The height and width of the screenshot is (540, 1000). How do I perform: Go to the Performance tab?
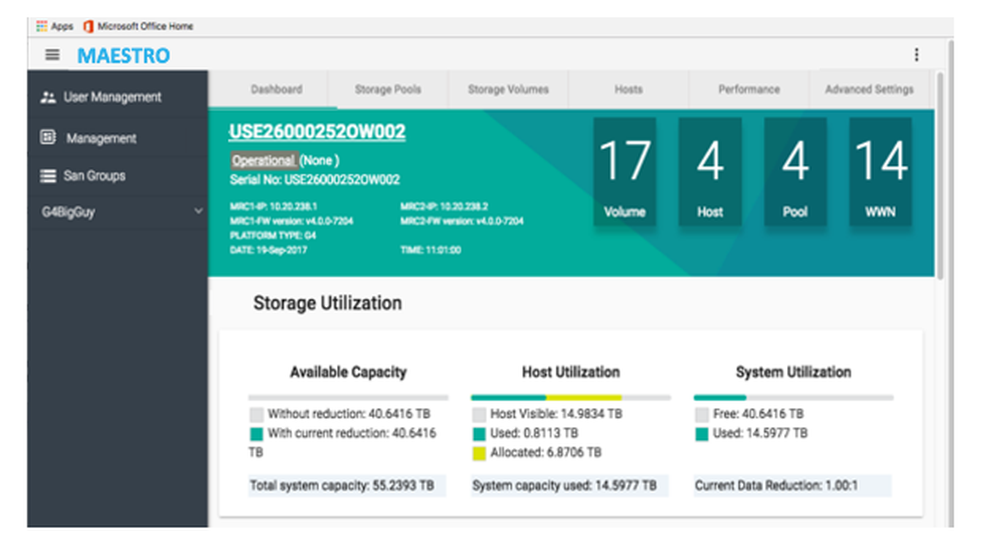point(748,89)
